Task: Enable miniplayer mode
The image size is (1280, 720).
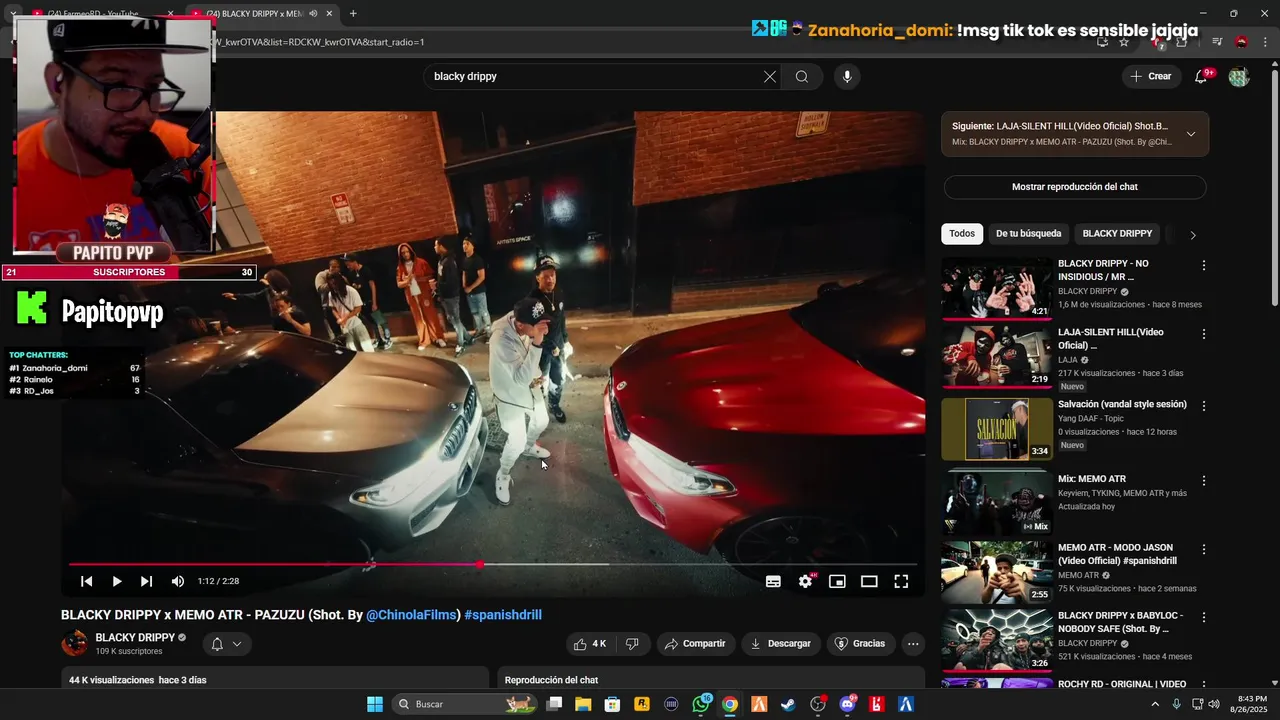Action: (837, 581)
